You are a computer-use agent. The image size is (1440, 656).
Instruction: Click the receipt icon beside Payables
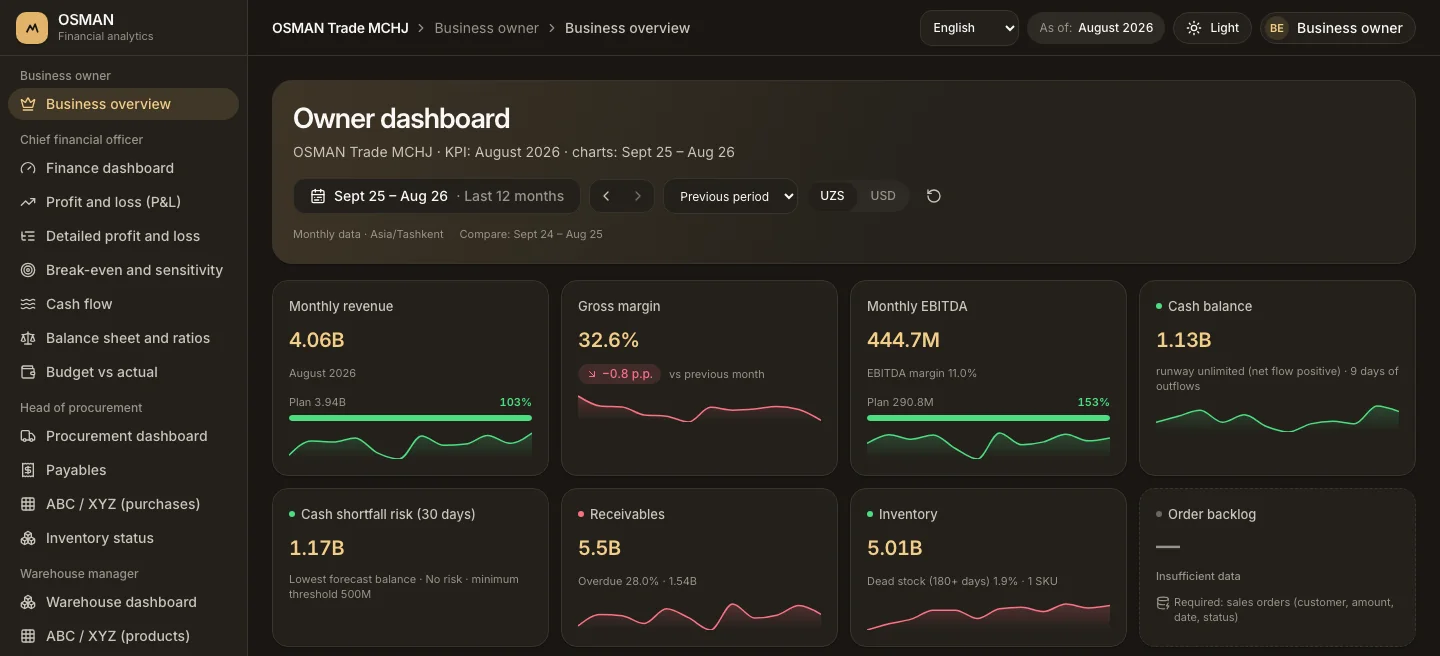pyautogui.click(x=28, y=470)
